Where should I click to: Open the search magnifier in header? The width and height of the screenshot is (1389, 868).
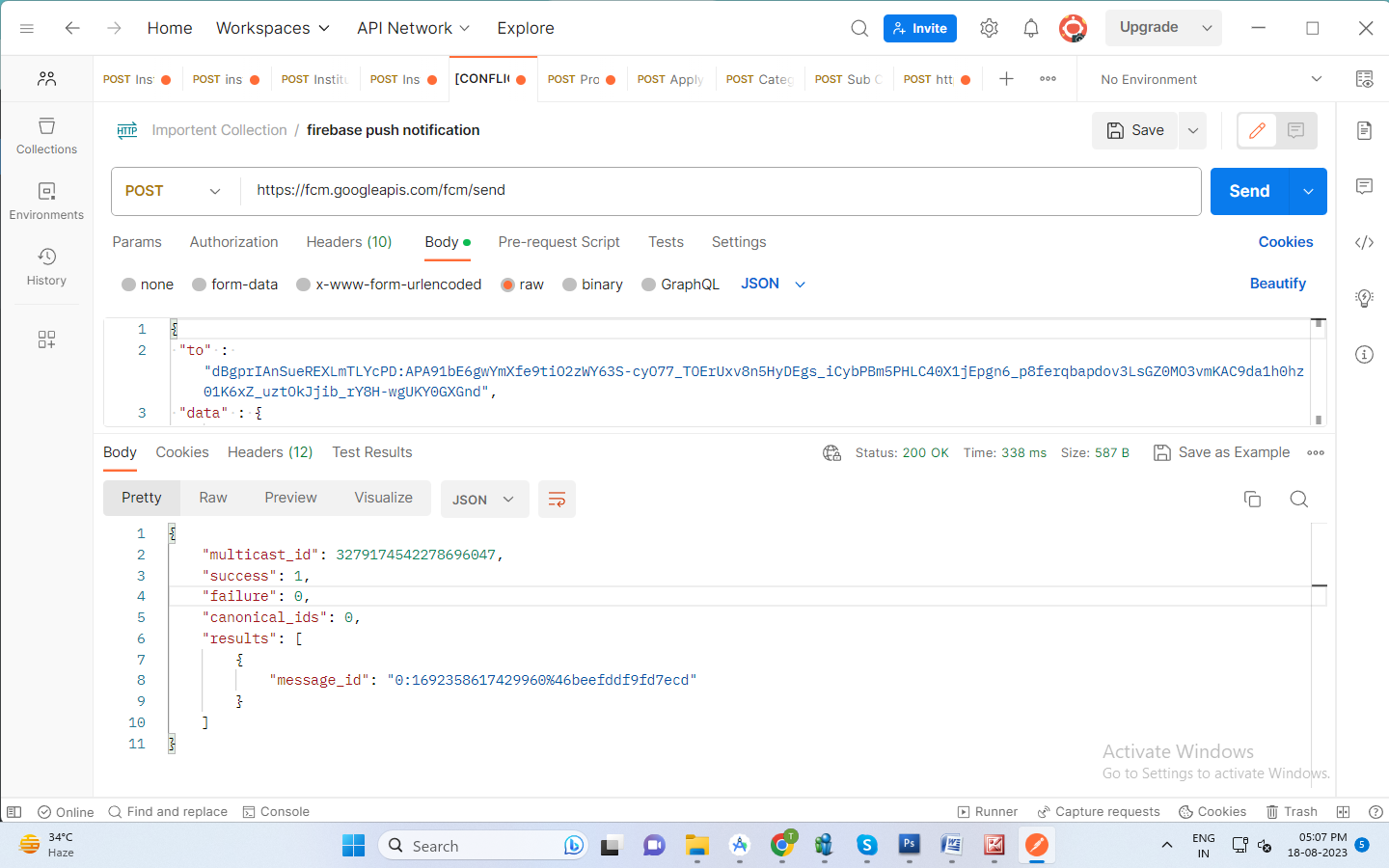pos(859,28)
